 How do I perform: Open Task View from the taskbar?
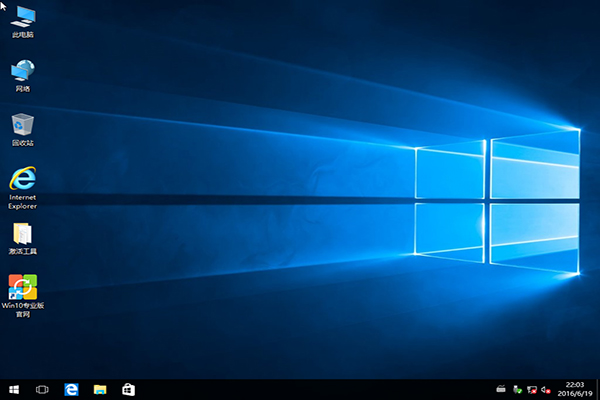pyautogui.click(x=42, y=389)
